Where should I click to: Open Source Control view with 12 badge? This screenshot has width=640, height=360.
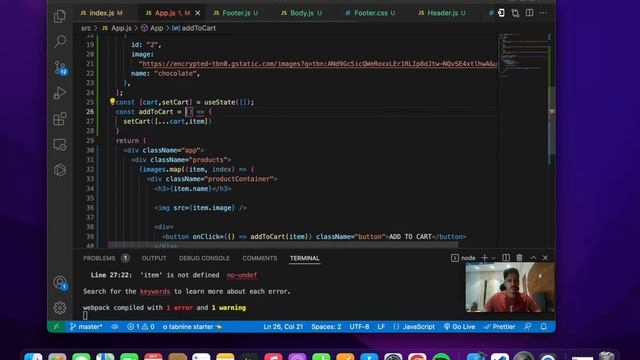tap(60, 67)
